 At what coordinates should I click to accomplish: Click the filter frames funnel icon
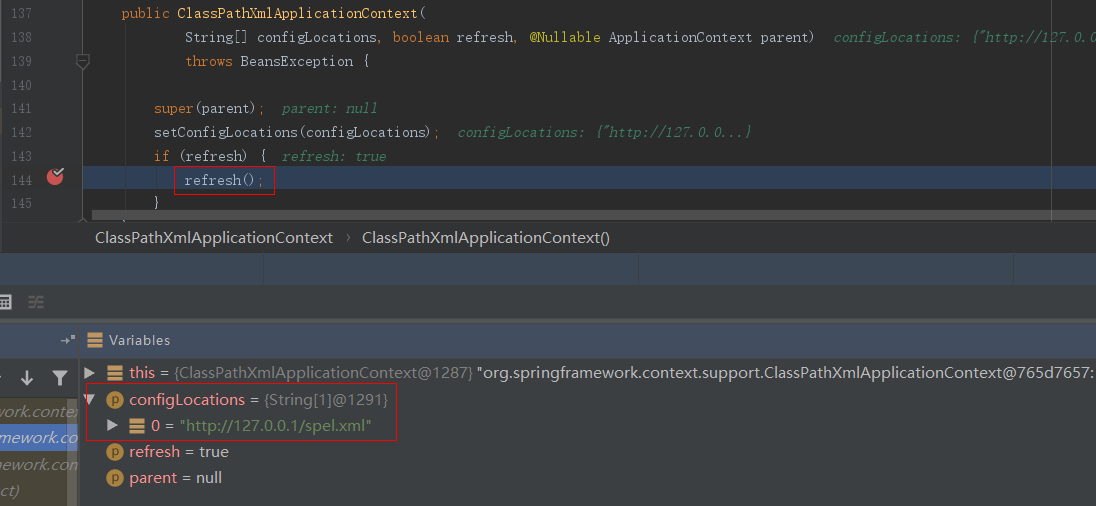click(x=60, y=378)
